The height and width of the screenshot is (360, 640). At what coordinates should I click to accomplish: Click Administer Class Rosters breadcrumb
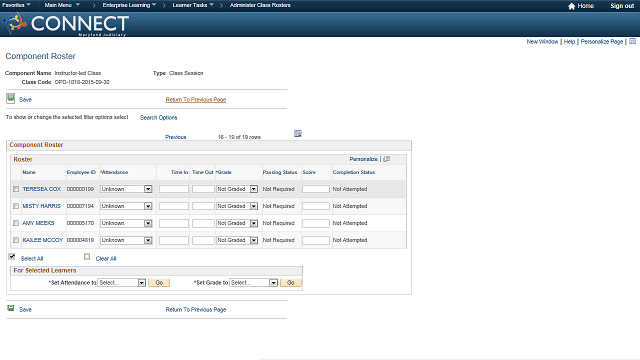click(x=260, y=5)
